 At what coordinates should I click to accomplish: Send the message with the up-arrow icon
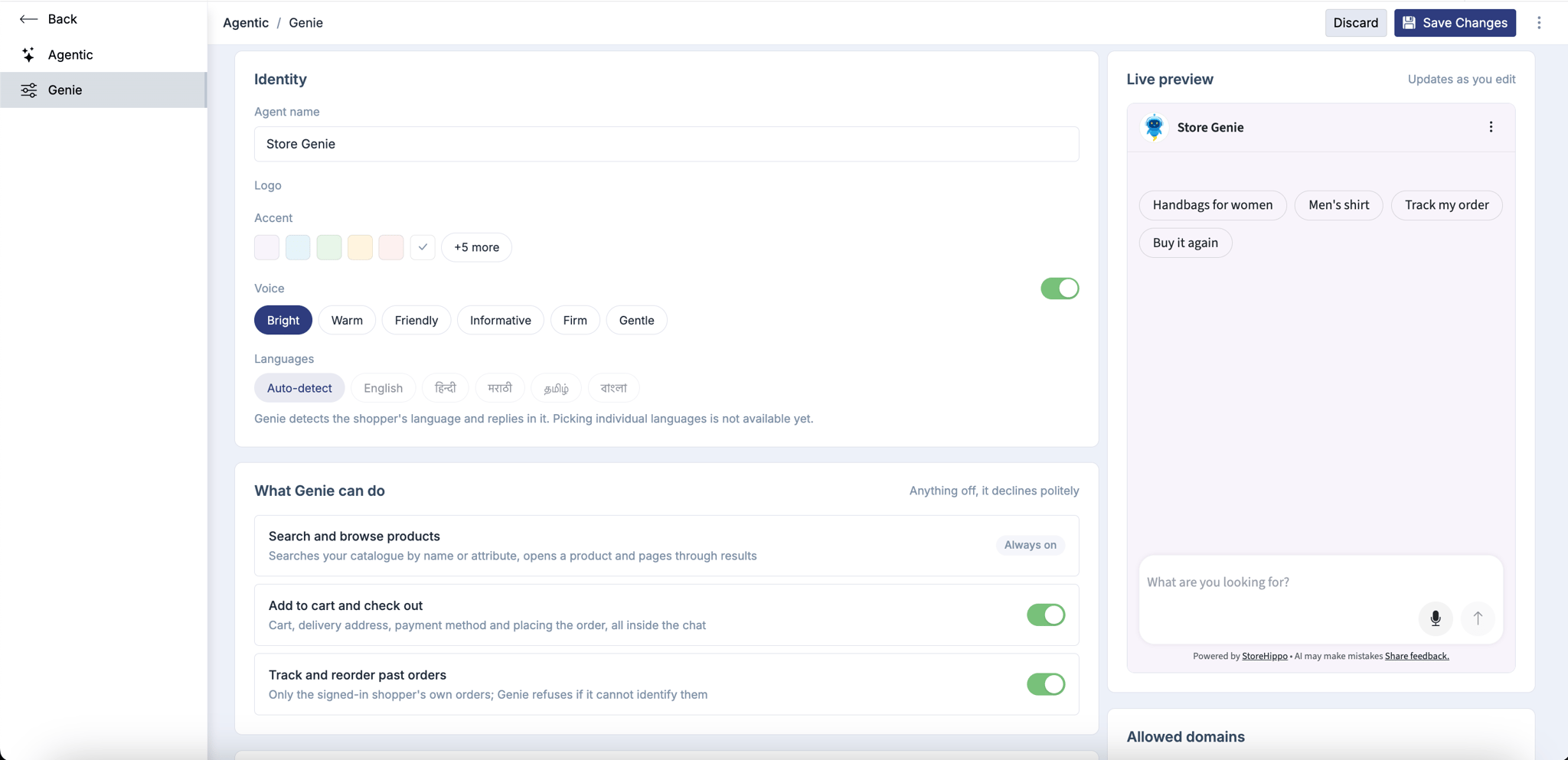(1478, 618)
